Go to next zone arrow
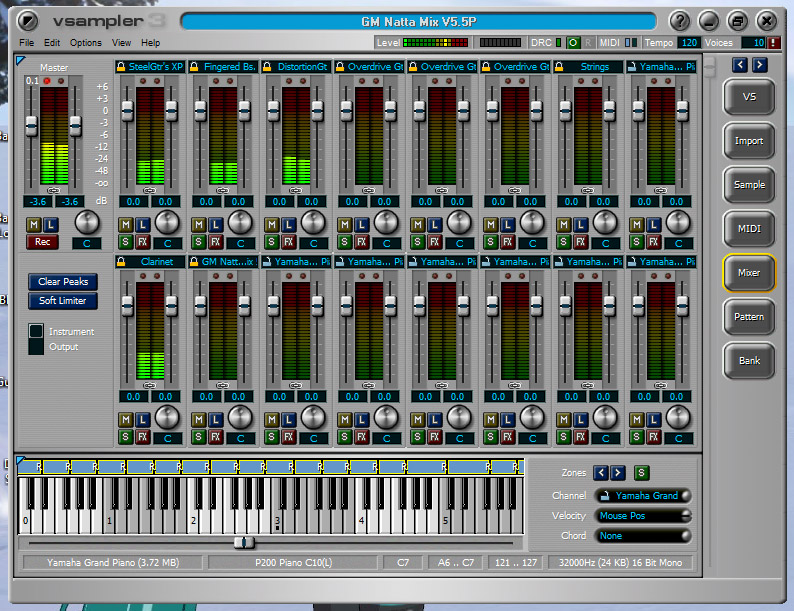Viewport: 794px width, 611px height. [x=618, y=473]
